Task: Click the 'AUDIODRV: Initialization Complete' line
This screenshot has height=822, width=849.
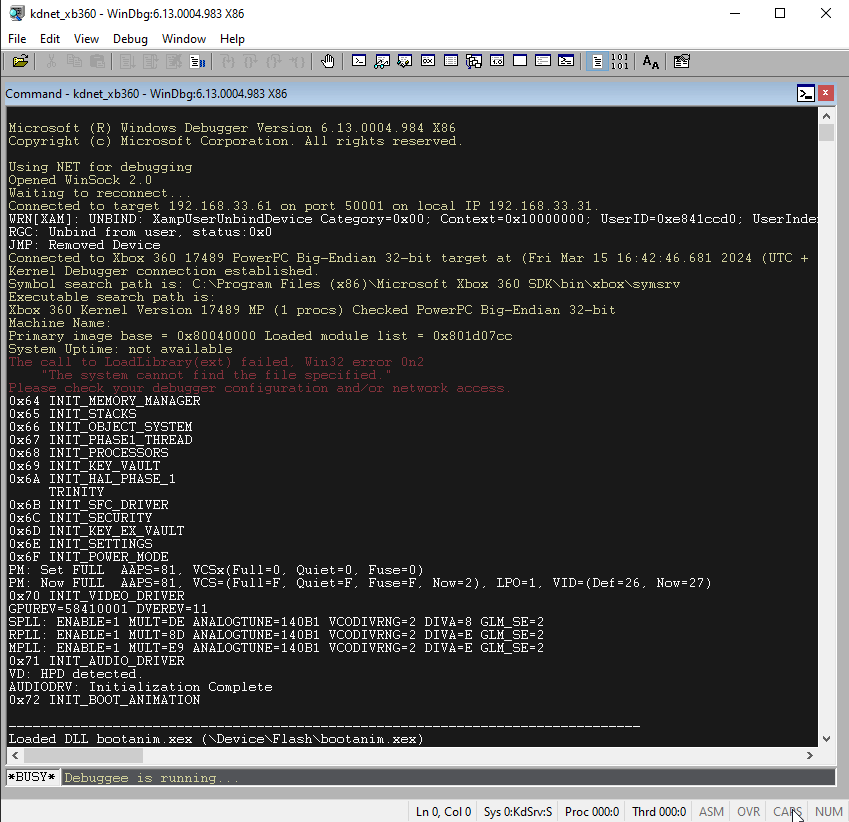Action: point(140,687)
